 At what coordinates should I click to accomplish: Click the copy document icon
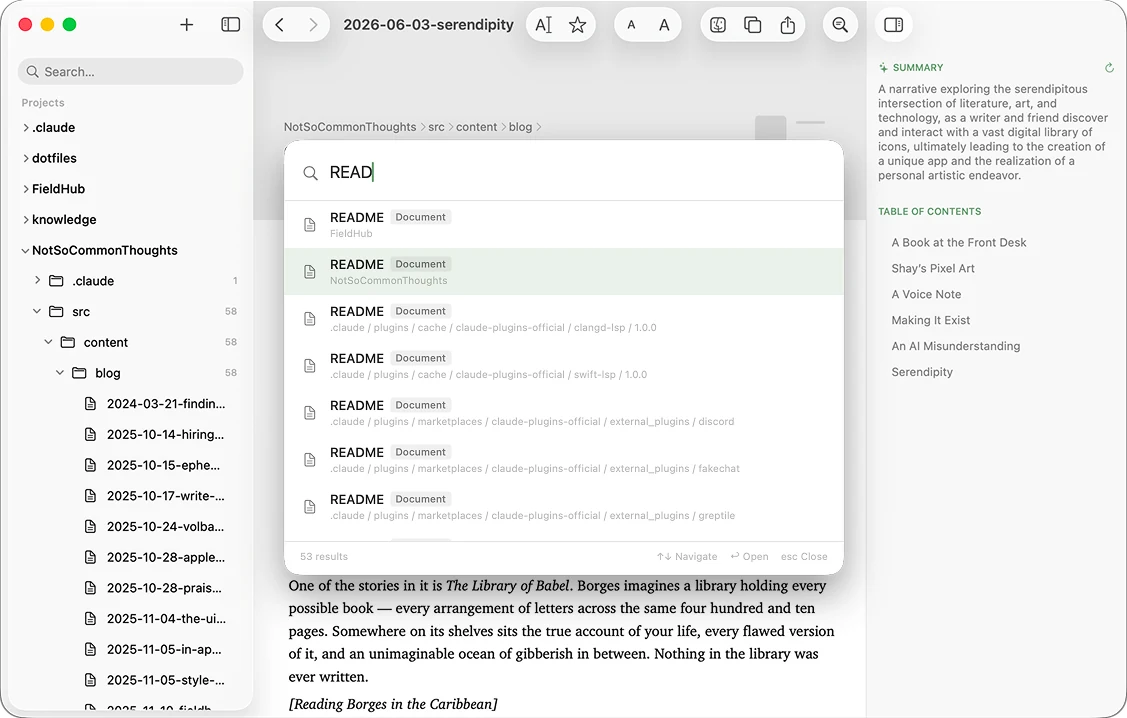(753, 25)
